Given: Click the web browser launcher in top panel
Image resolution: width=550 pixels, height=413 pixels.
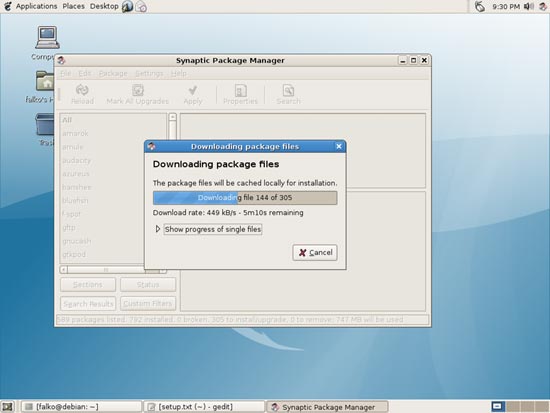Looking at the screenshot, I should coord(127,6).
